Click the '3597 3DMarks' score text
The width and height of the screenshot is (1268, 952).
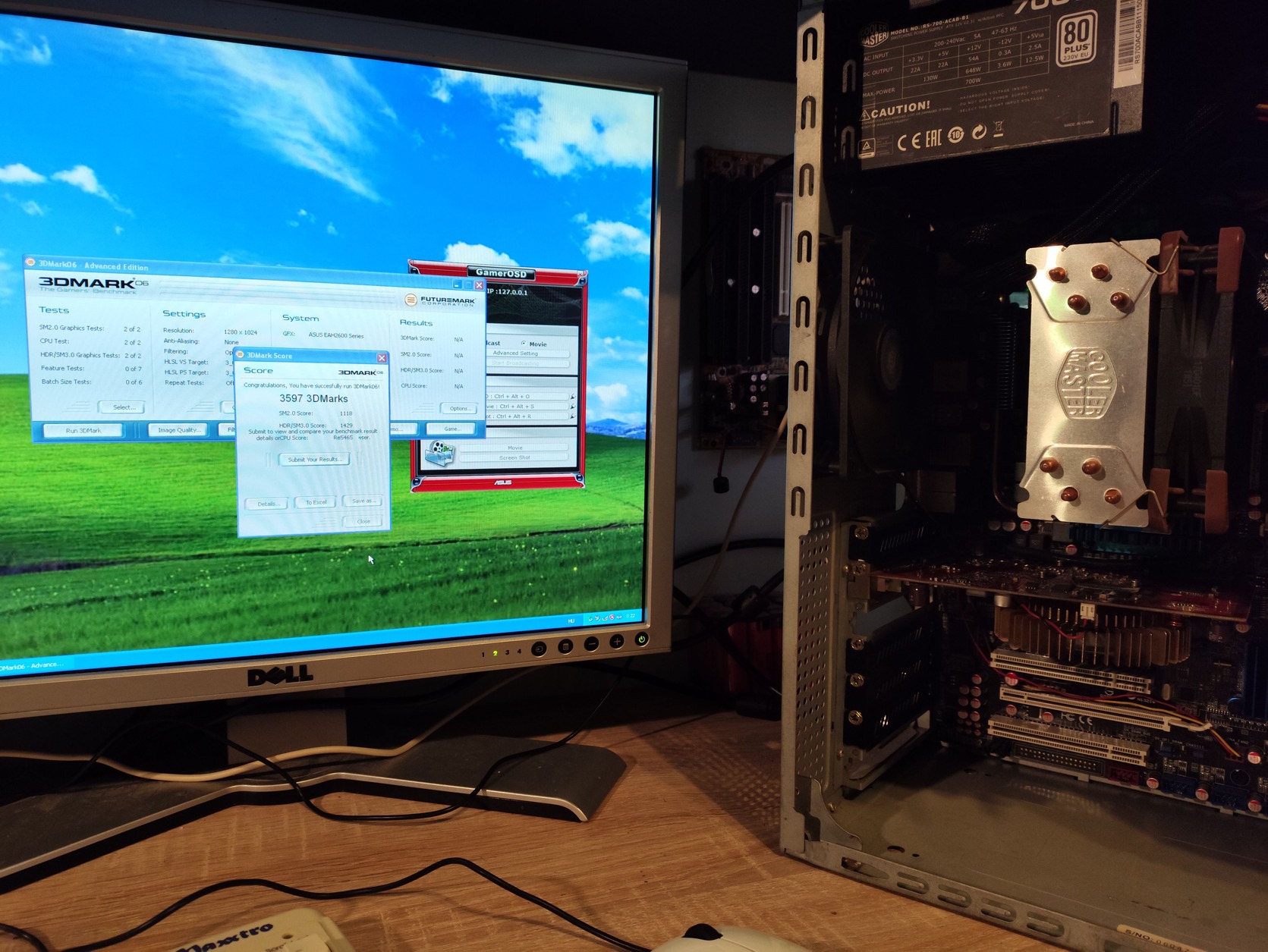(x=313, y=398)
